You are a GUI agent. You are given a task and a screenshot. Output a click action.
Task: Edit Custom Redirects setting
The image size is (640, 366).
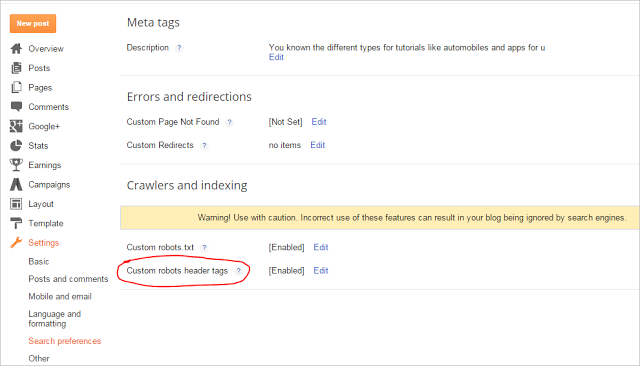[x=318, y=145]
